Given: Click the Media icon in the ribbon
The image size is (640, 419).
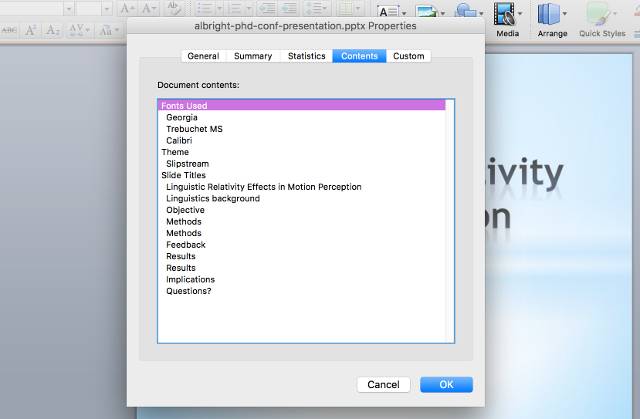Looking at the screenshot, I should [x=504, y=14].
